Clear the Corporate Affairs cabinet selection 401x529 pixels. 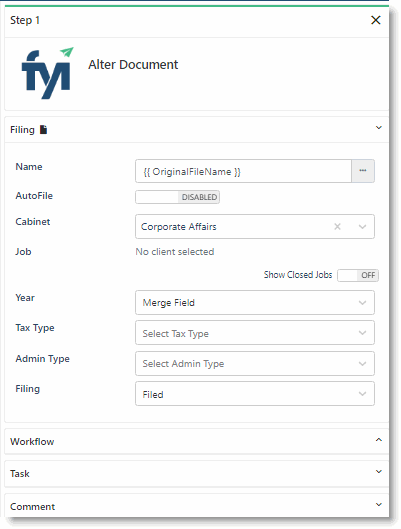[x=337, y=227]
